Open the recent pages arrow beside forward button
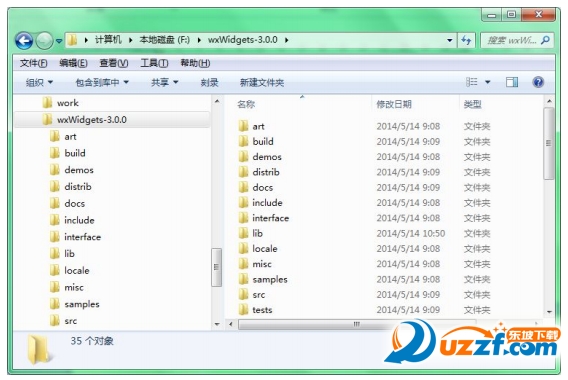 pos(59,41)
